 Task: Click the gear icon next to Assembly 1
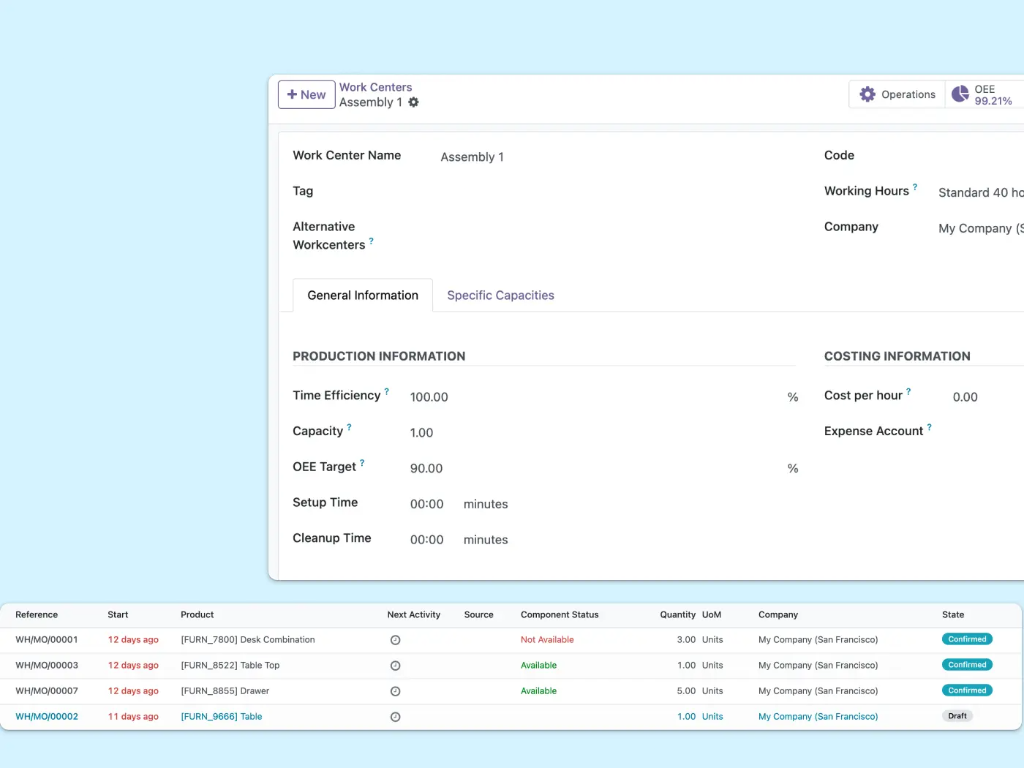[414, 103]
